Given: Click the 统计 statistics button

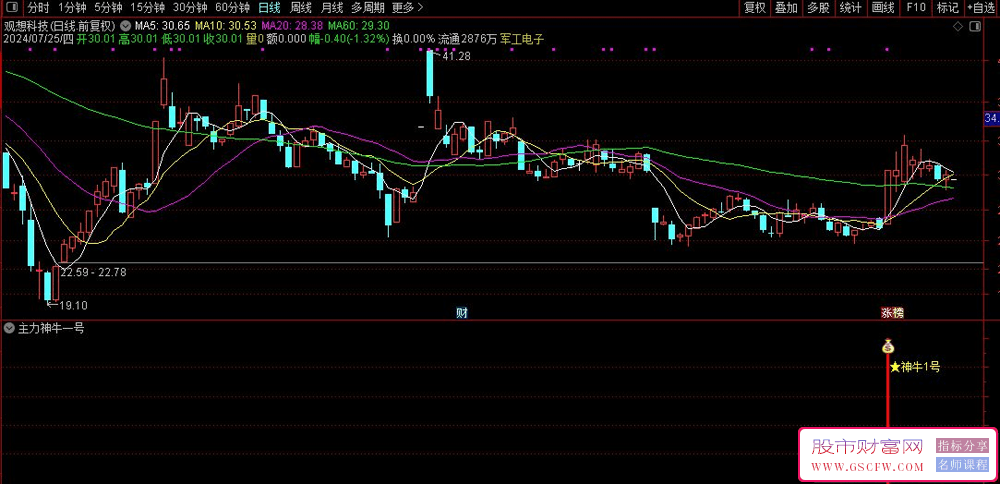Looking at the screenshot, I should (850, 8).
